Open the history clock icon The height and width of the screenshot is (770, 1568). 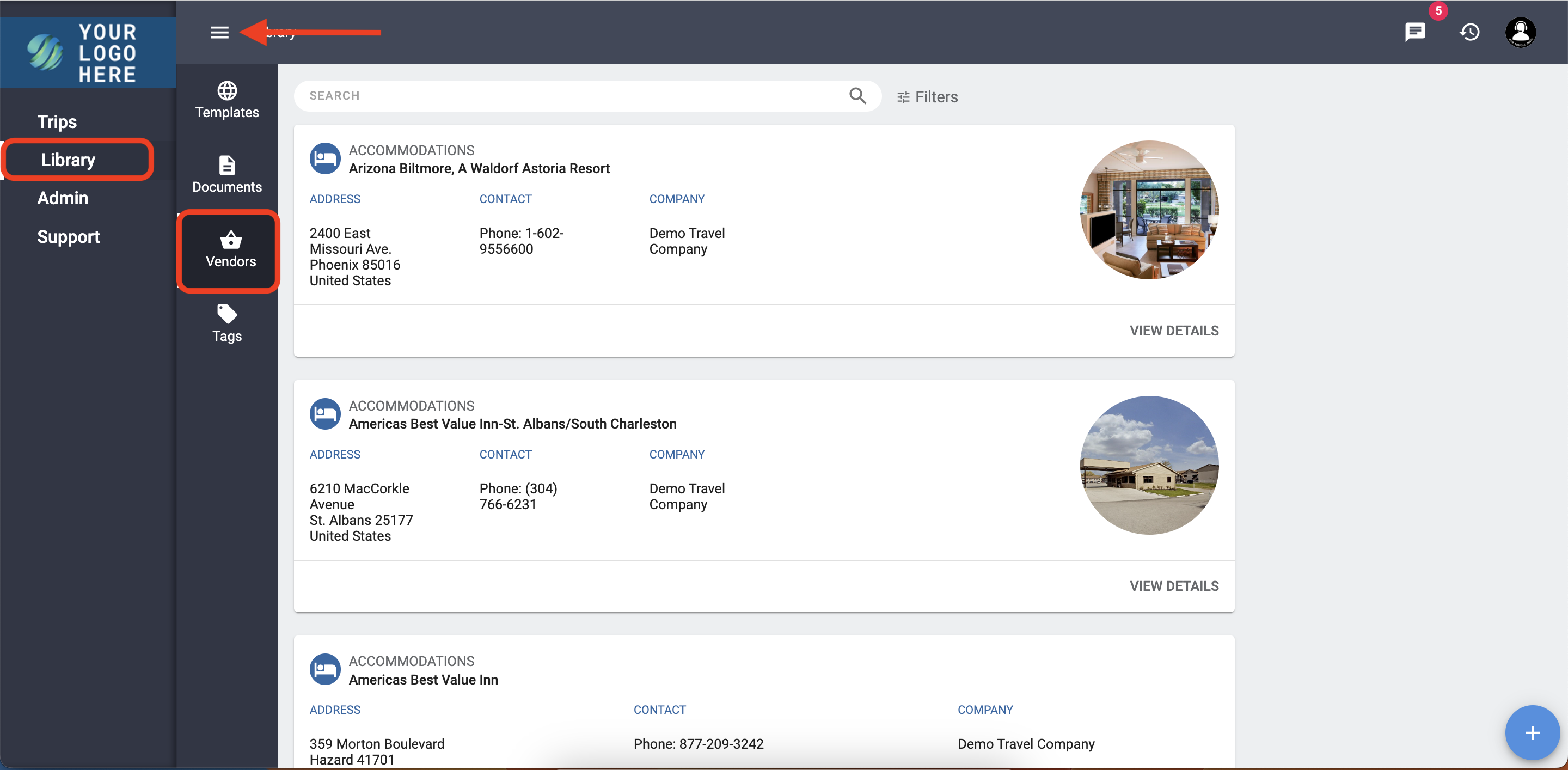click(x=1469, y=32)
